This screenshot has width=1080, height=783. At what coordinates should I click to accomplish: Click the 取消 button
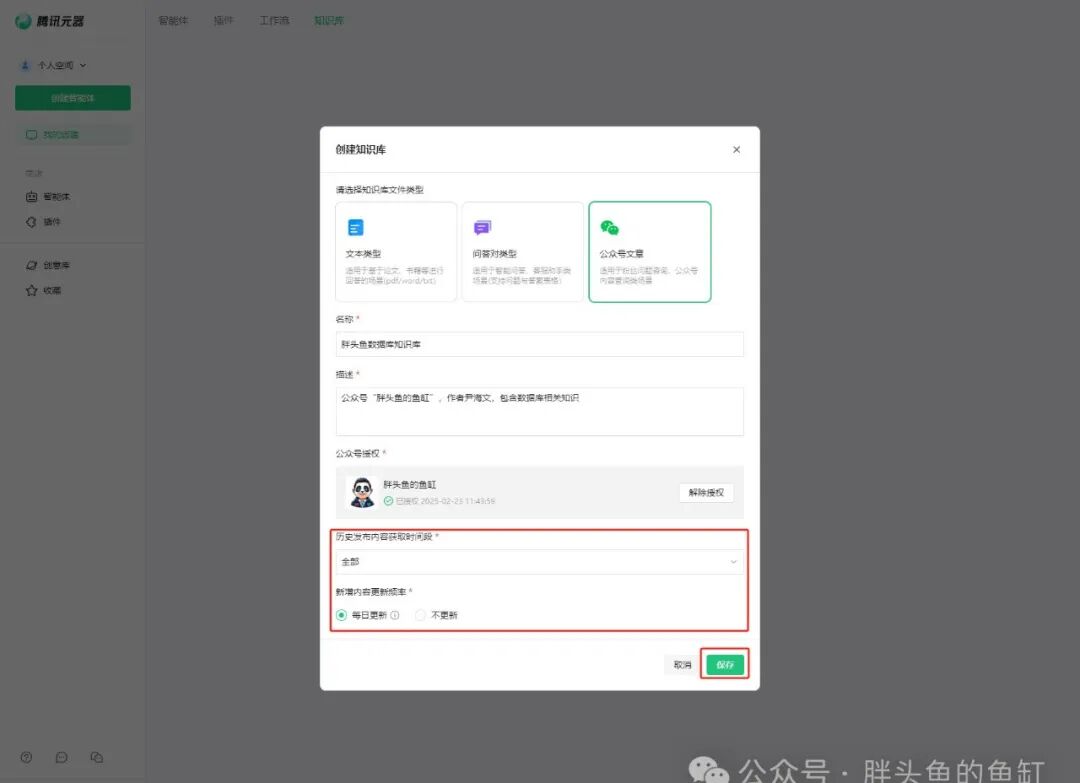point(682,665)
